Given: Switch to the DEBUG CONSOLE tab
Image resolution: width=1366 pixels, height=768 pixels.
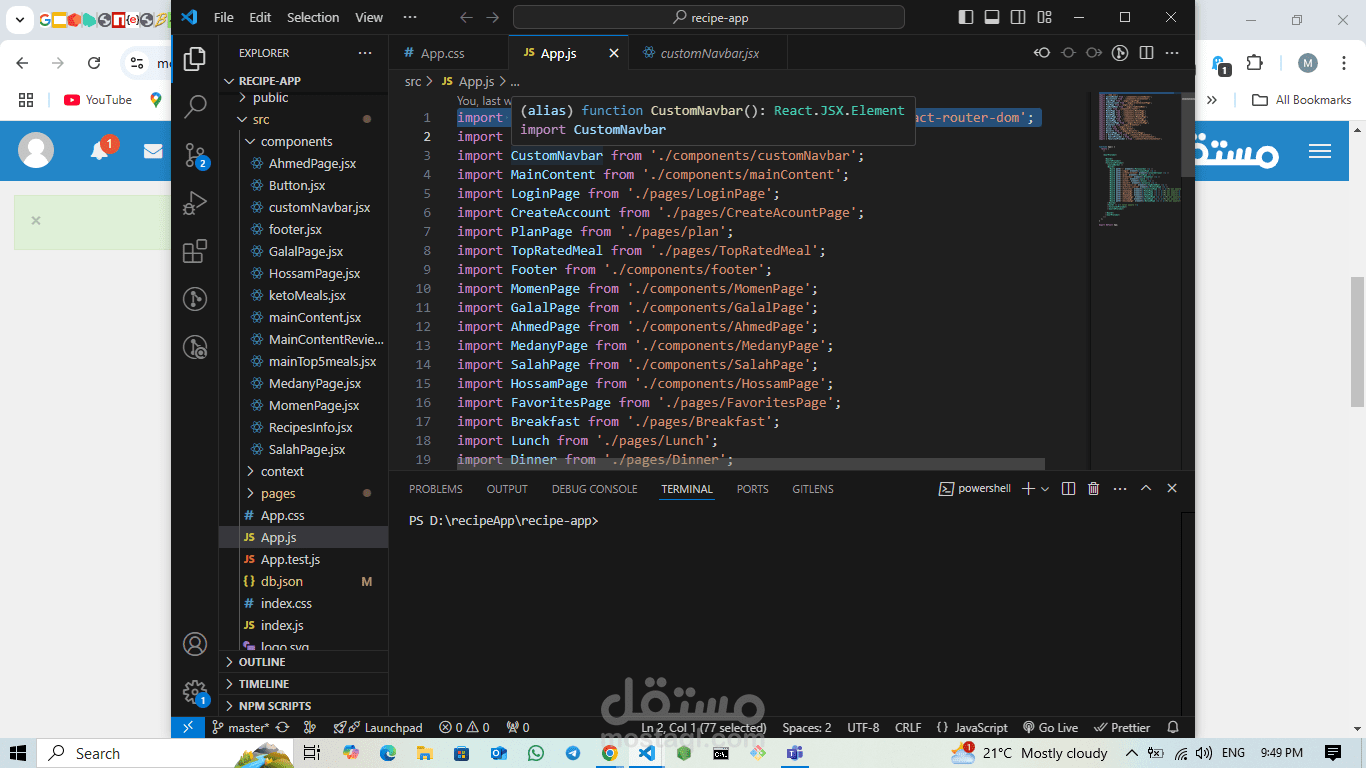Looking at the screenshot, I should tap(594, 489).
